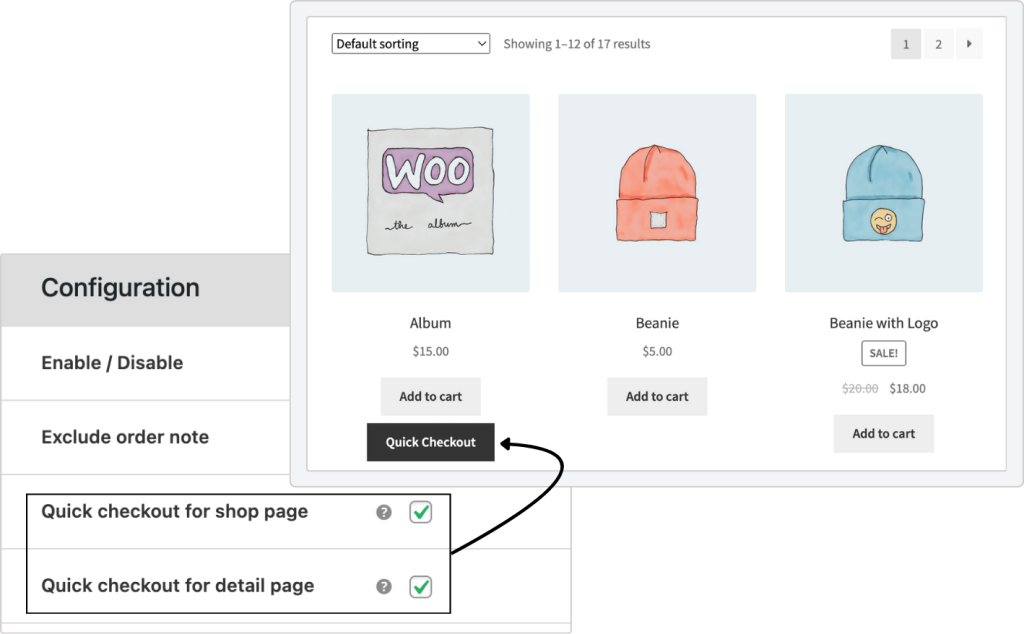Open the Beanie product title link
Screen dimensions: 1024x634
click(x=657, y=323)
